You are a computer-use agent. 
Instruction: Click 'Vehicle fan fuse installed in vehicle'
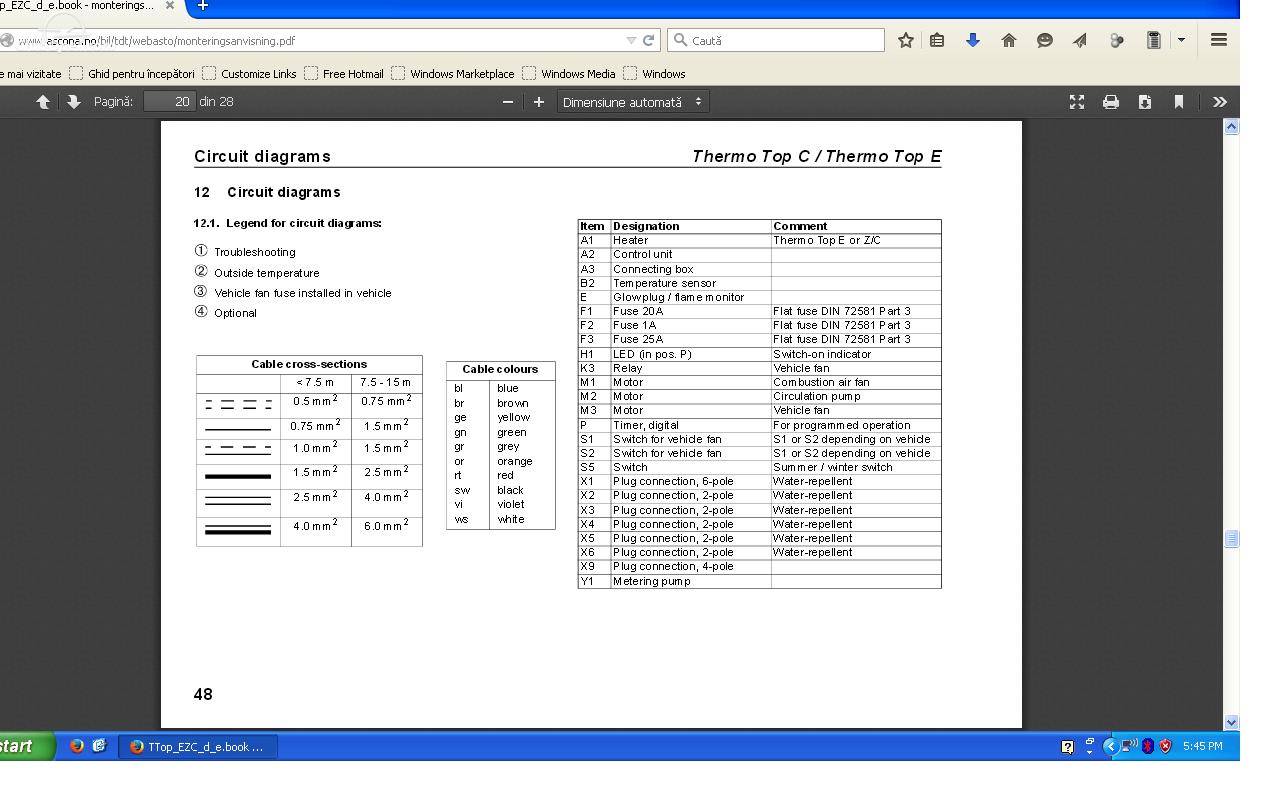pyautogui.click(x=303, y=293)
